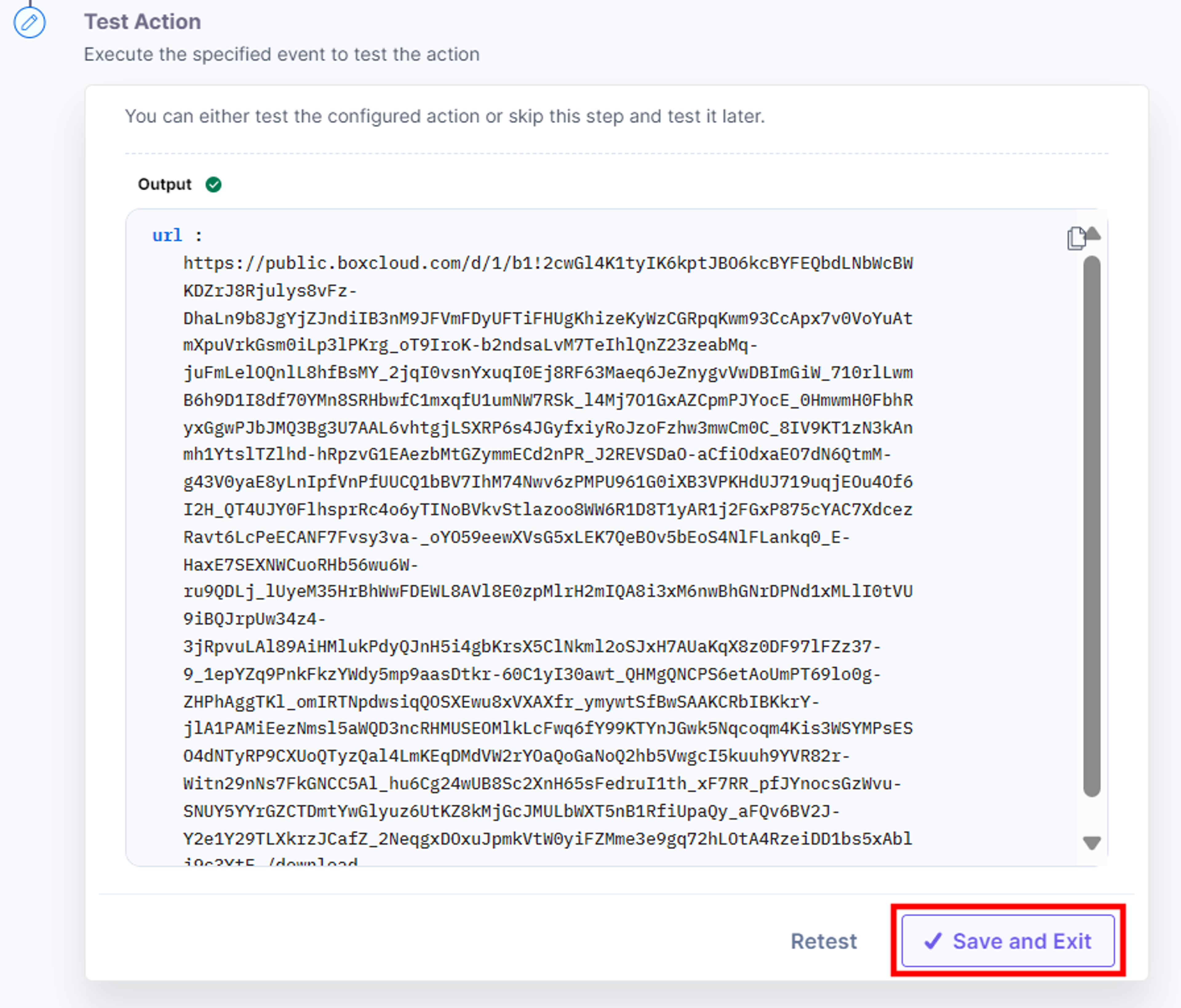Click the green success checkmark next to Output
This screenshot has height=1008, width=1181.
[x=214, y=185]
